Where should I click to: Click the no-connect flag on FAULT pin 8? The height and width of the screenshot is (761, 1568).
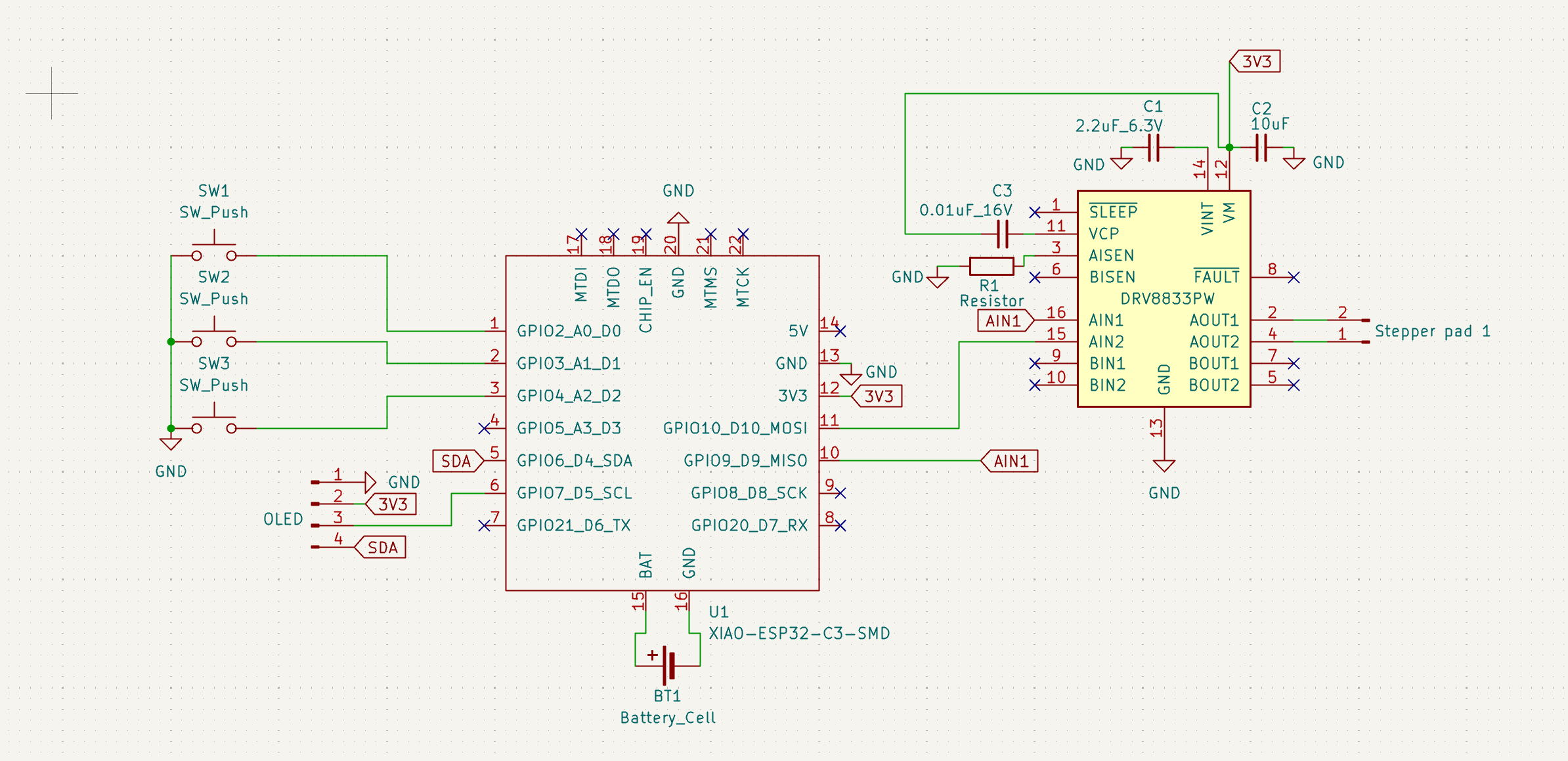pyautogui.click(x=1293, y=278)
